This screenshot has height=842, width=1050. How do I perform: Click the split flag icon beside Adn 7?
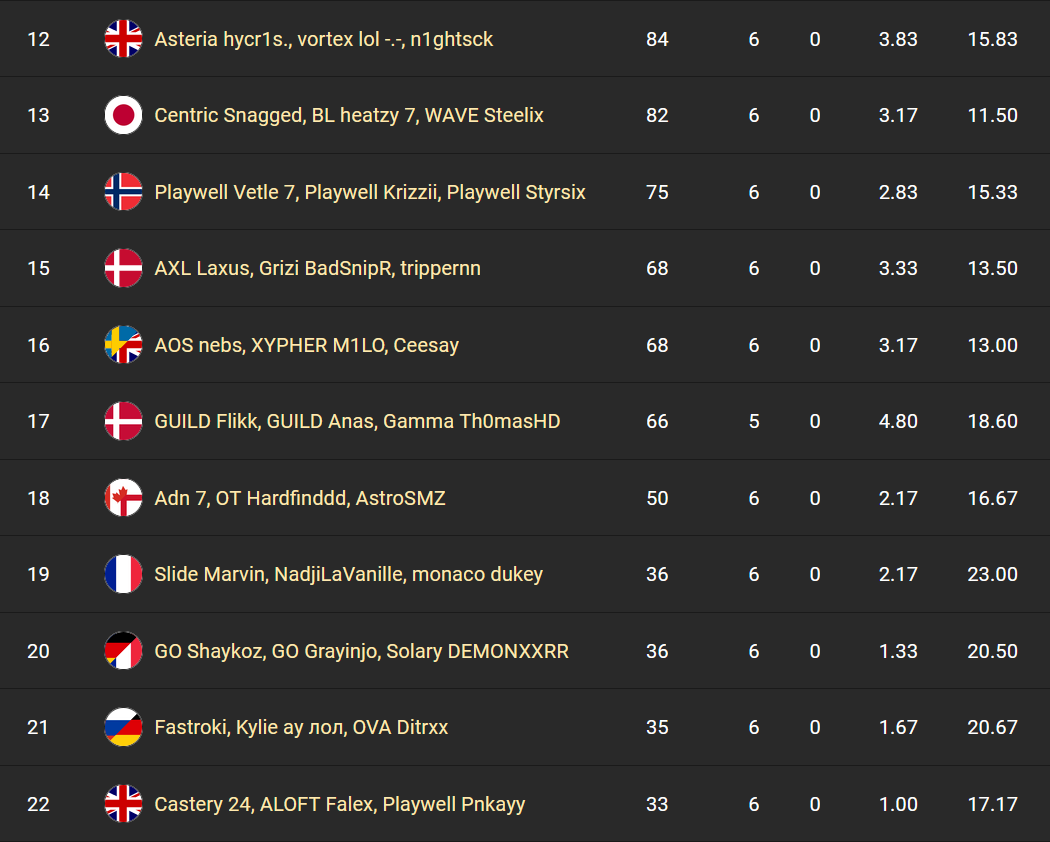pyautogui.click(x=123, y=498)
